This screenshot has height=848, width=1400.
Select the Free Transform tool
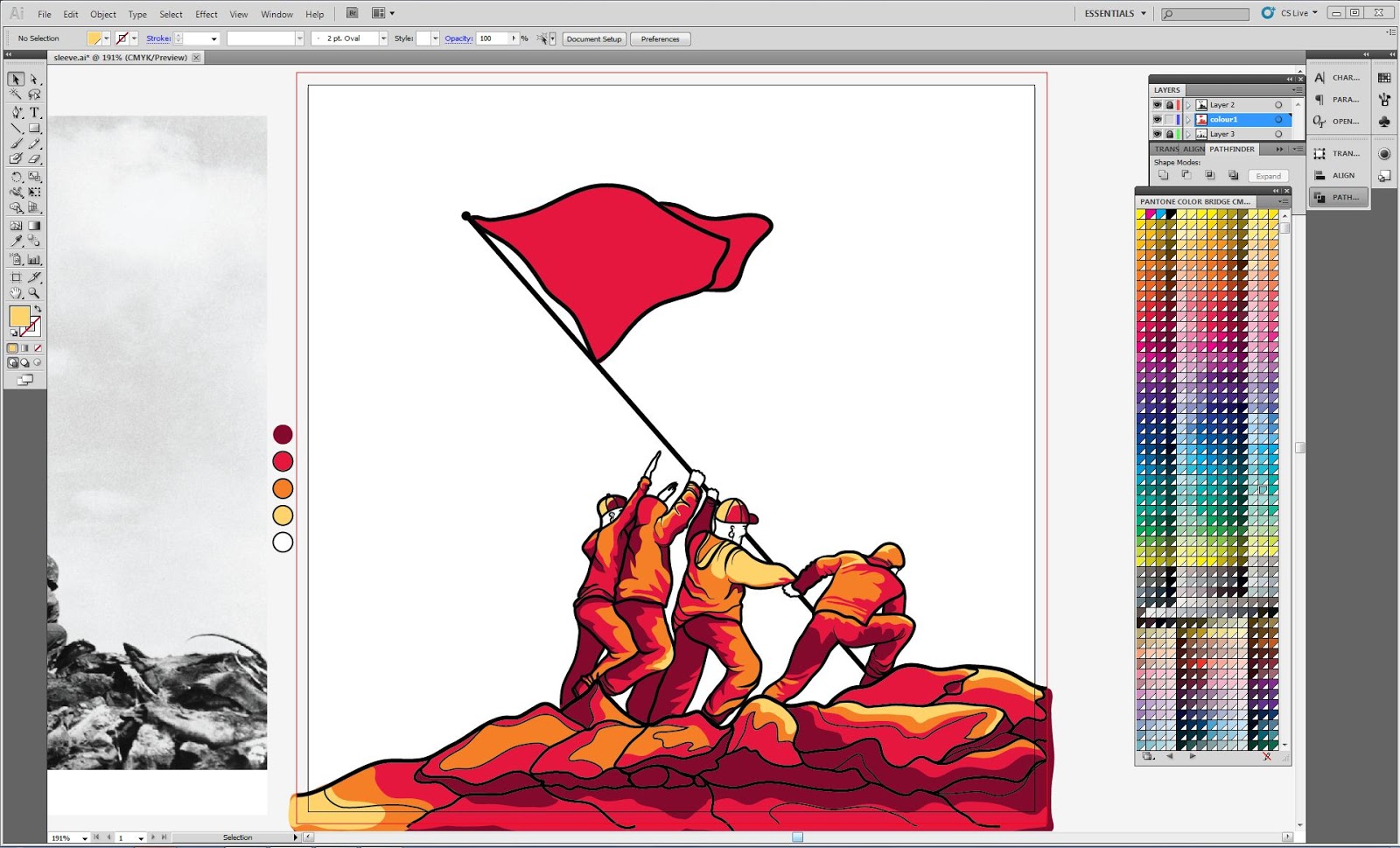tap(34, 192)
